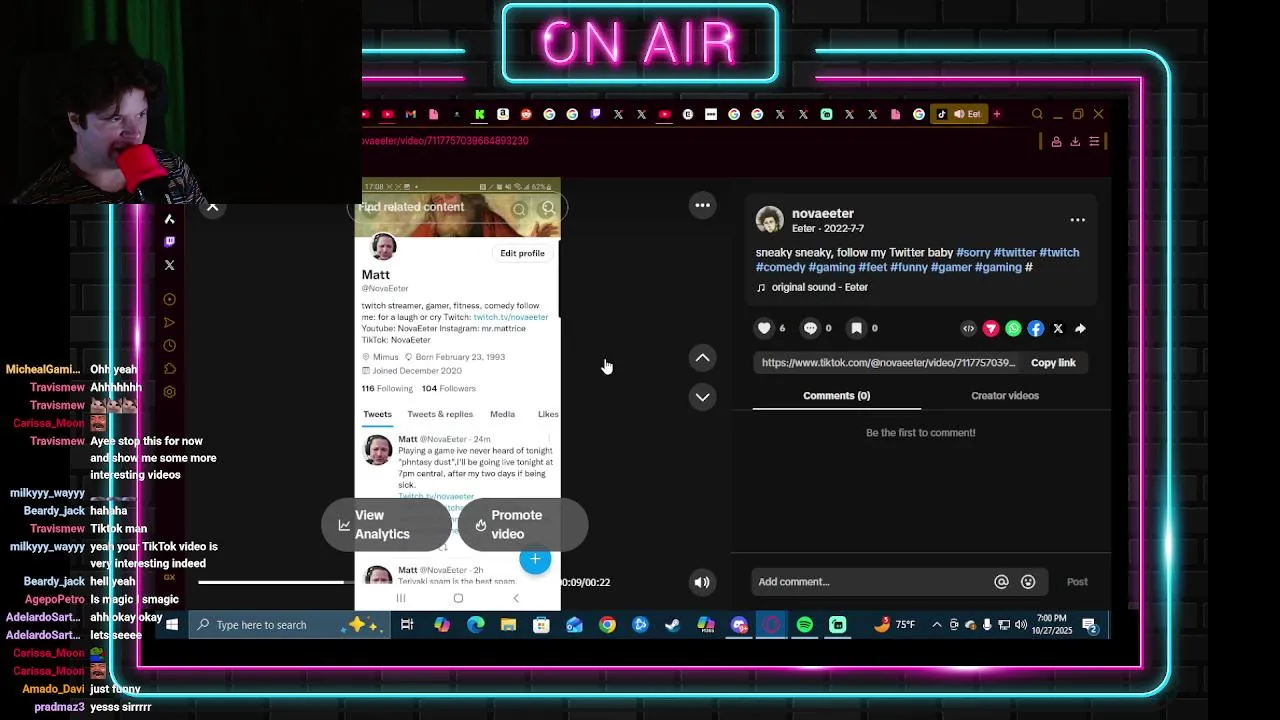
Task: Open the Windows Start menu
Action: click(x=172, y=625)
